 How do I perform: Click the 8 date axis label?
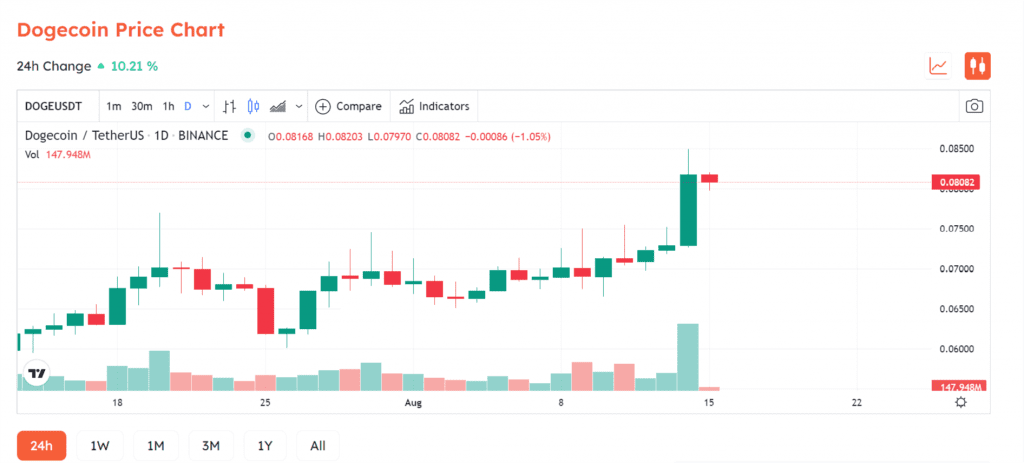(x=561, y=403)
